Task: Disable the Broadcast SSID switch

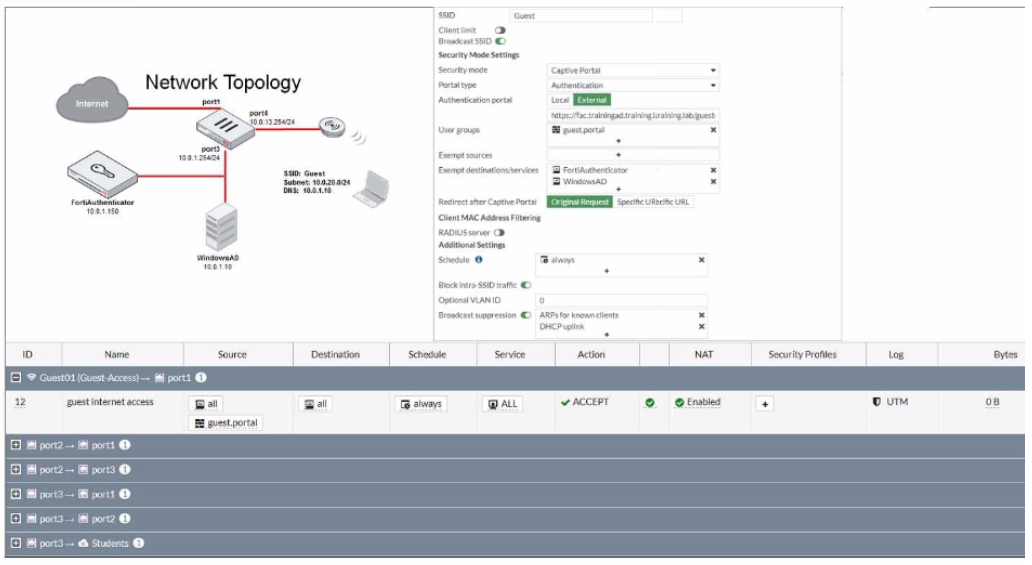Action: (x=501, y=41)
